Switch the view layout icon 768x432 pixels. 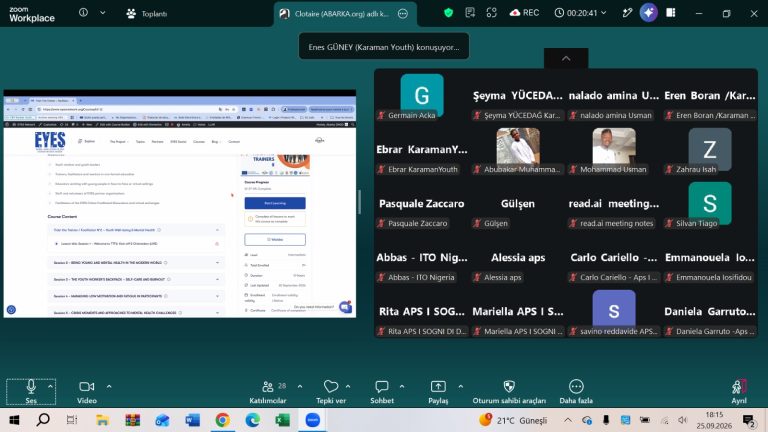pyautogui.click(x=671, y=13)
